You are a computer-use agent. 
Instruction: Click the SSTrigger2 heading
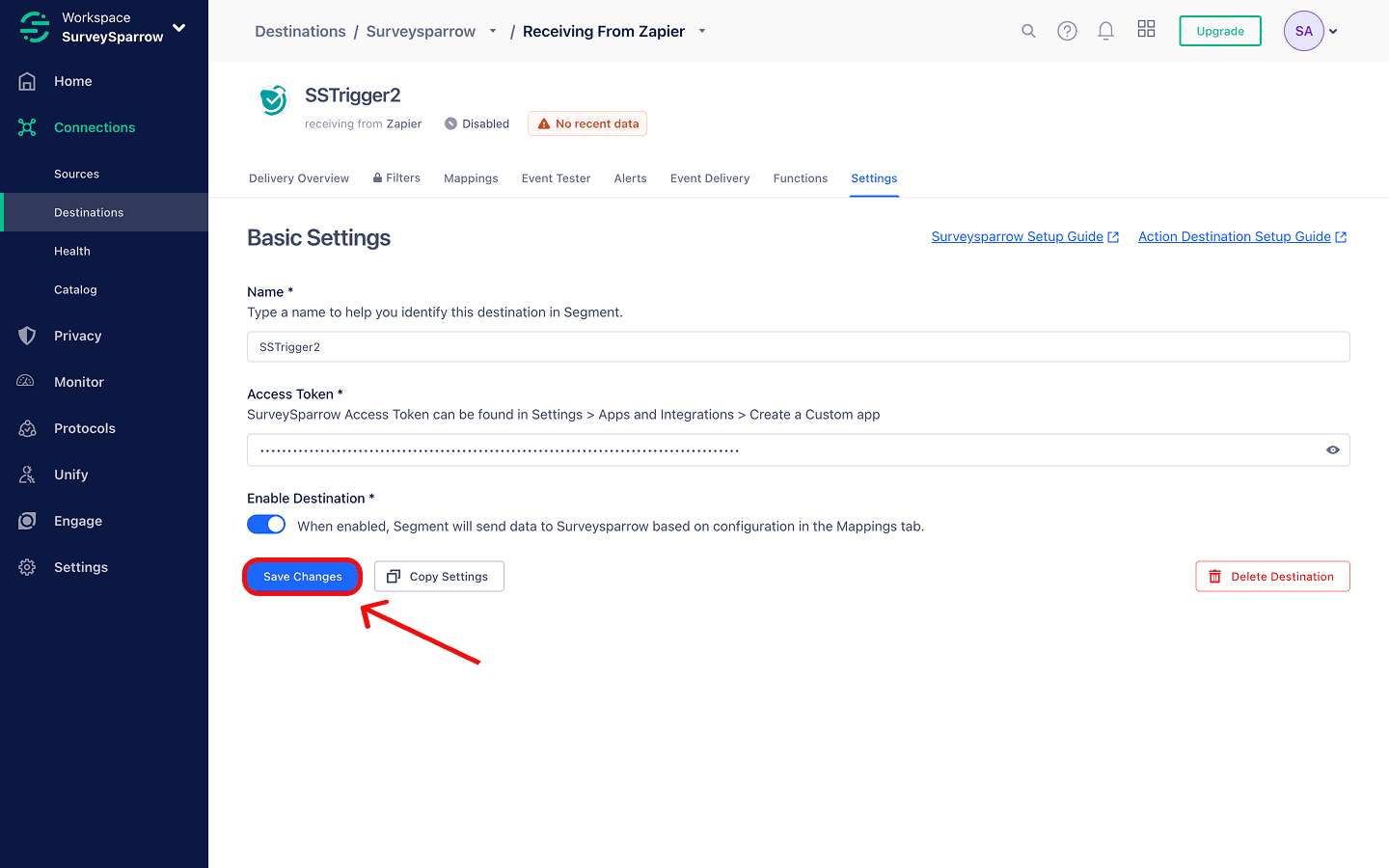[353, 95]
